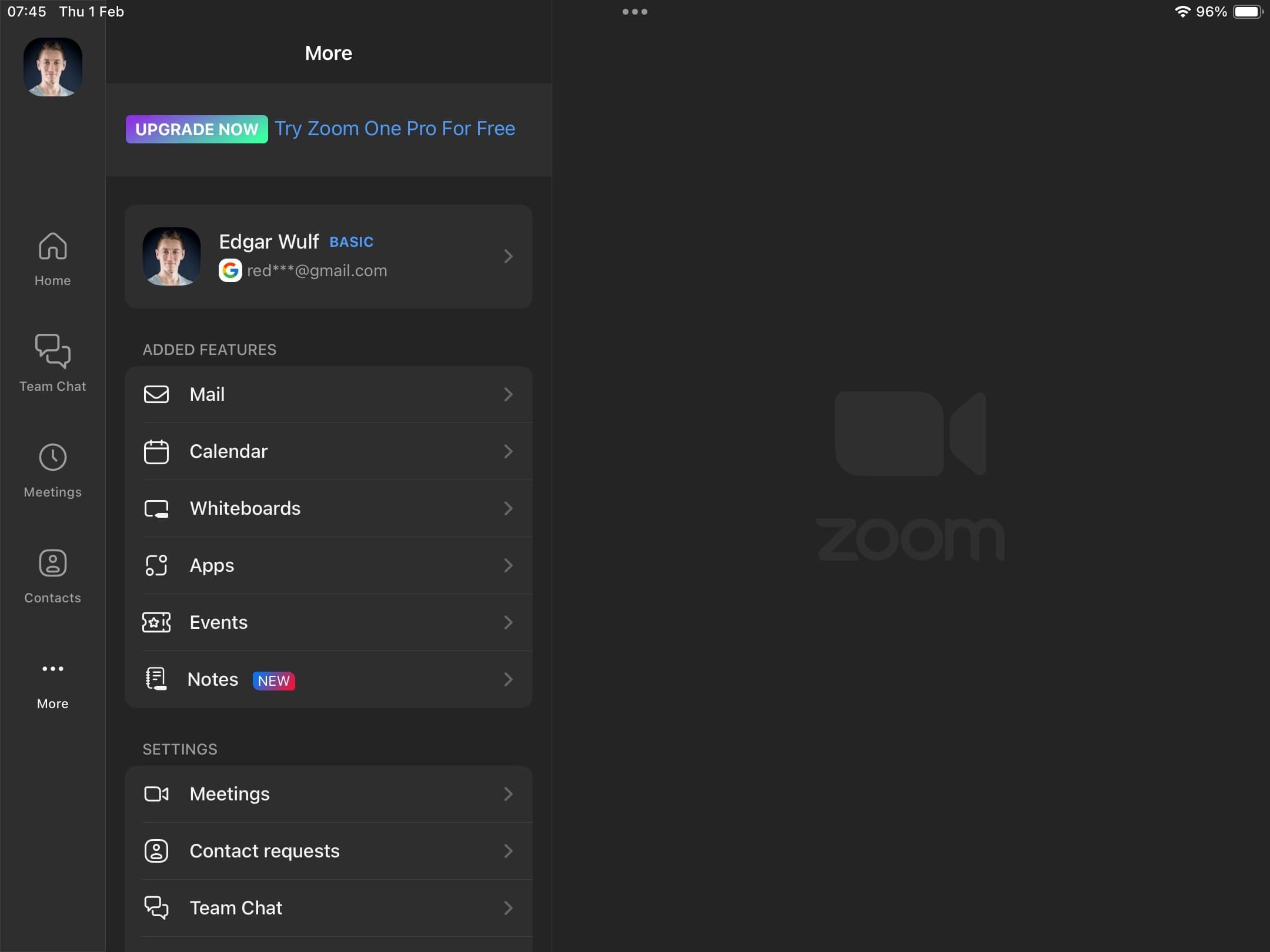The image size is (1270, 952).
Task: Open the Events section
Action: 329,622
